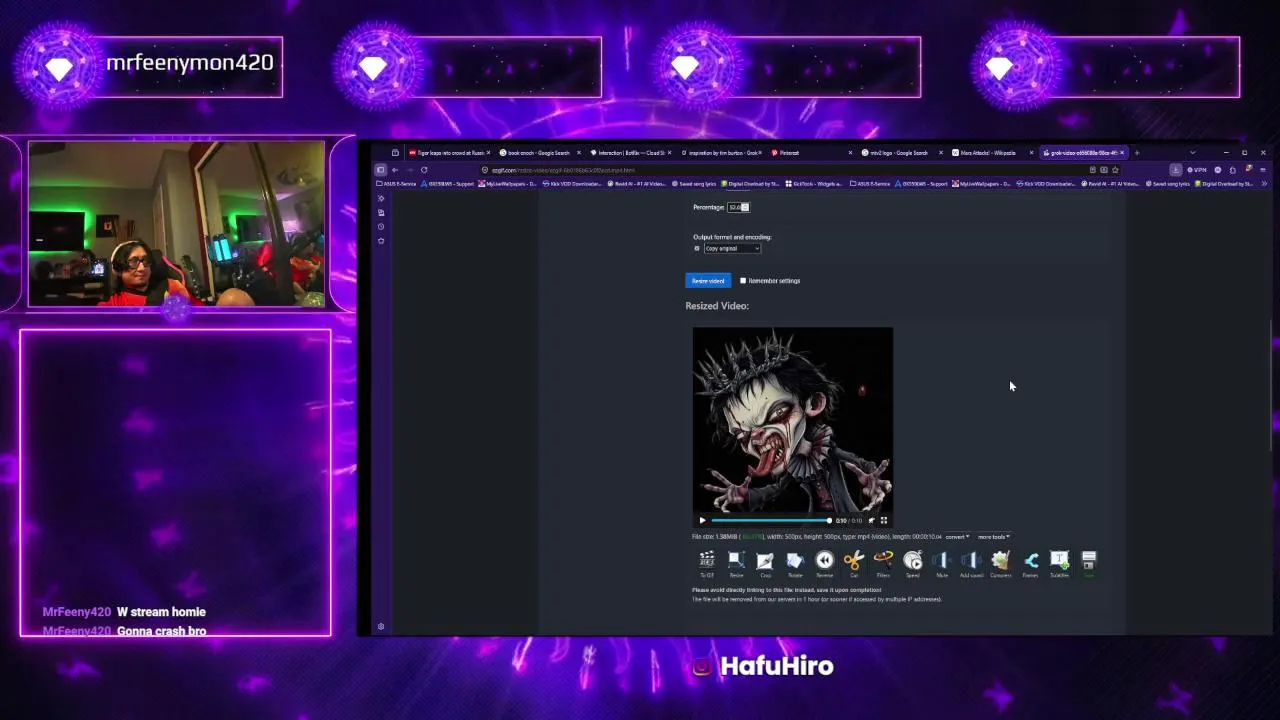Open the Speed tool

[912, 563]
